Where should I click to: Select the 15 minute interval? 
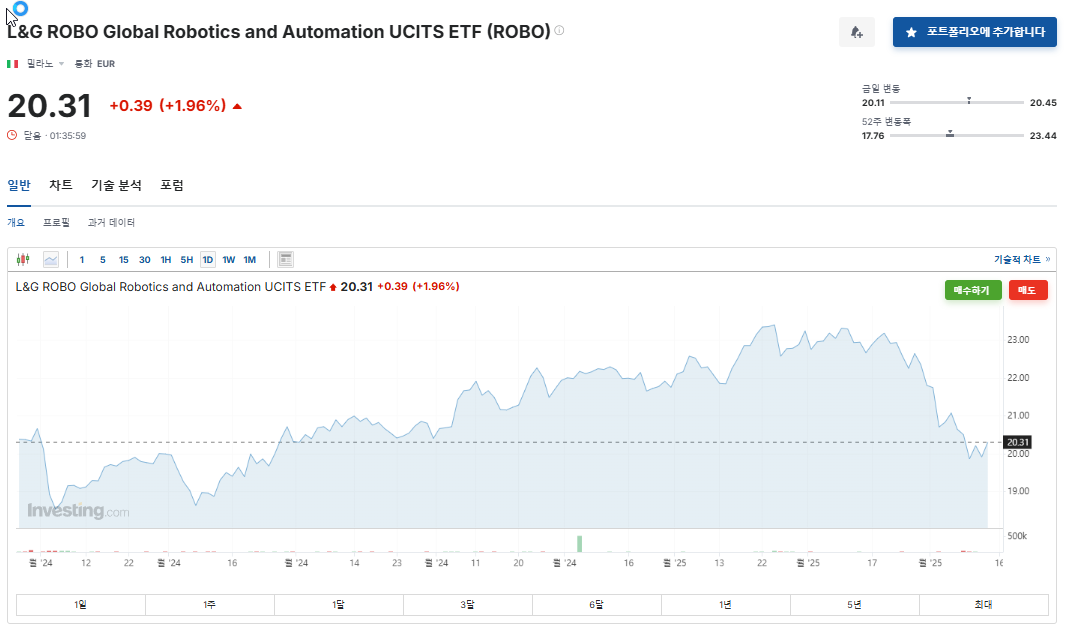pyautogui.click(x=124, y=259)
